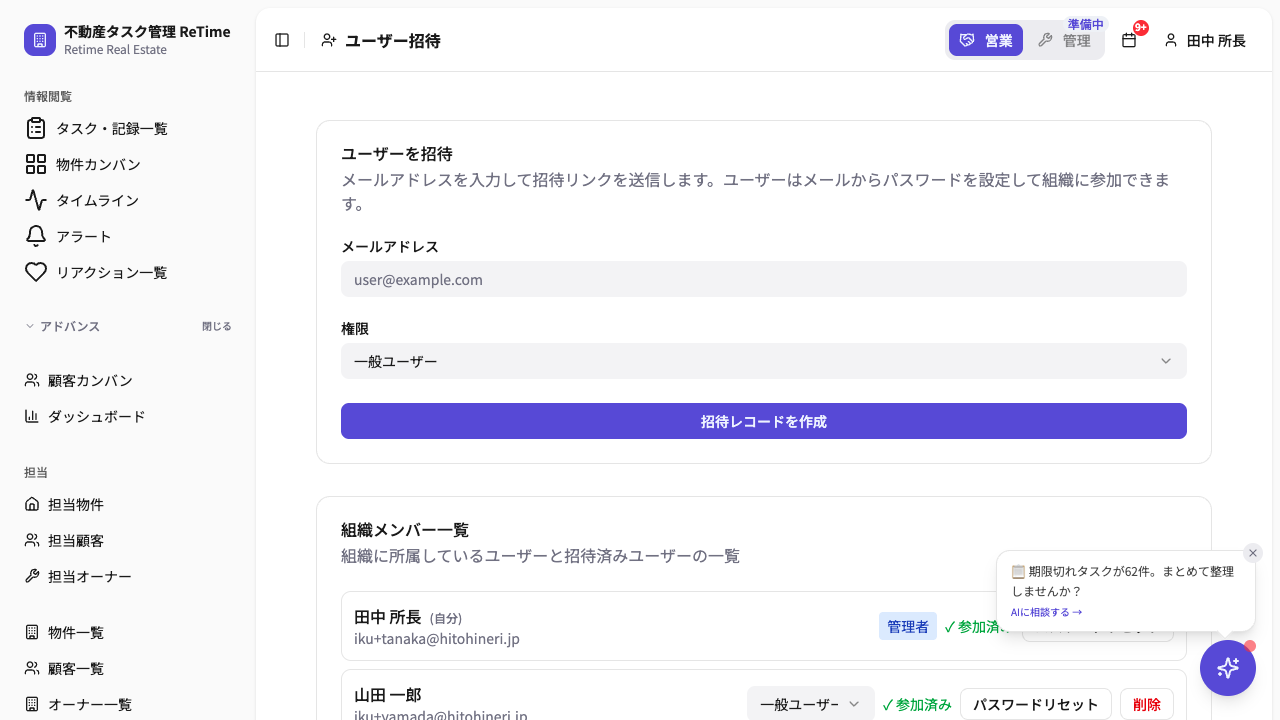Click email iku+tanaka@hitohineri.jp
The height and width of the screenshot is (720, 1280).
click(x=437, y=638)
